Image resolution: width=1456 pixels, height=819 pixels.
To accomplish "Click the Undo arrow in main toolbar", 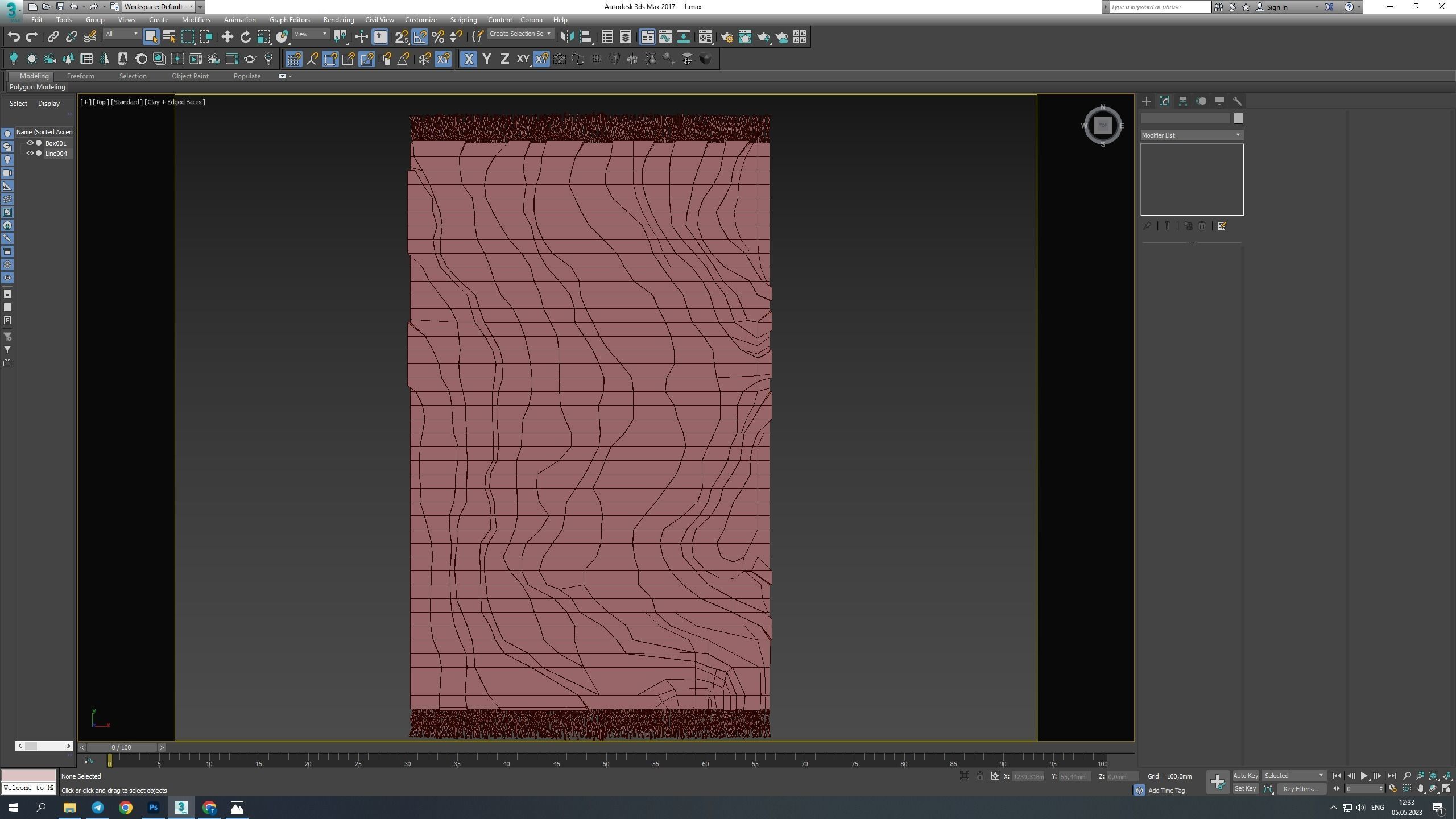I will pos(14,37).
